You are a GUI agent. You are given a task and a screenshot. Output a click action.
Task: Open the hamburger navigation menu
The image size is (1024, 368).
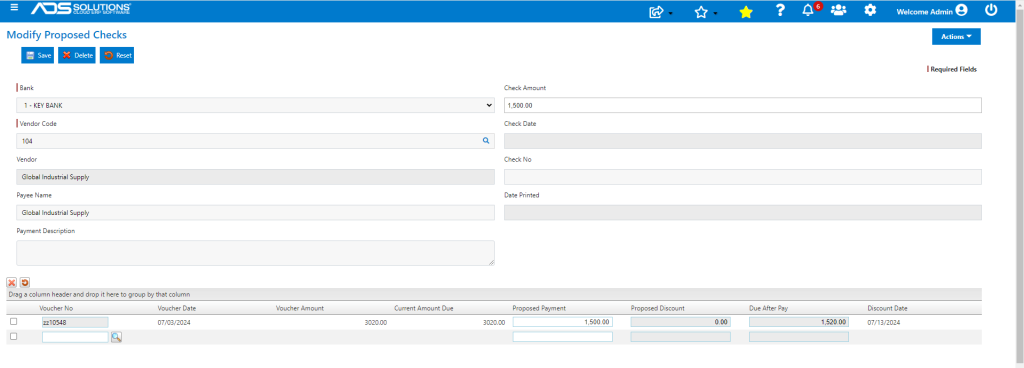(14, 8)
